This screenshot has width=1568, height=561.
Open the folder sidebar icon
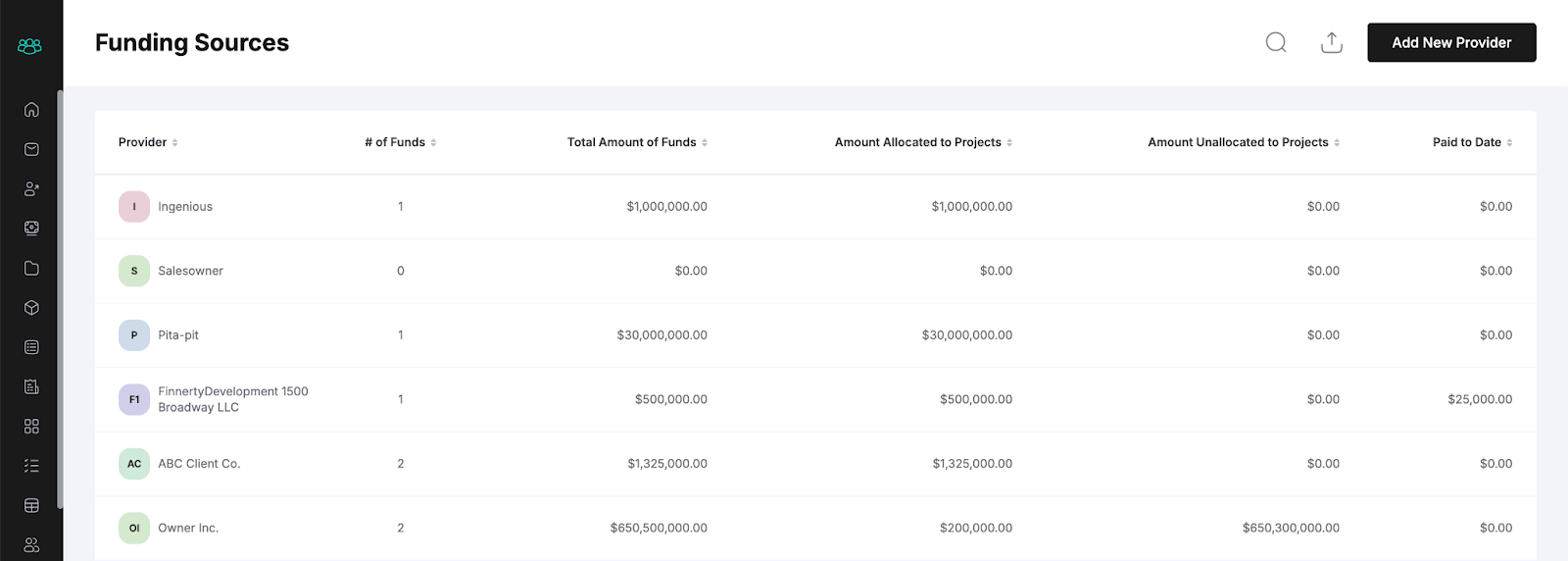point(31,268)
